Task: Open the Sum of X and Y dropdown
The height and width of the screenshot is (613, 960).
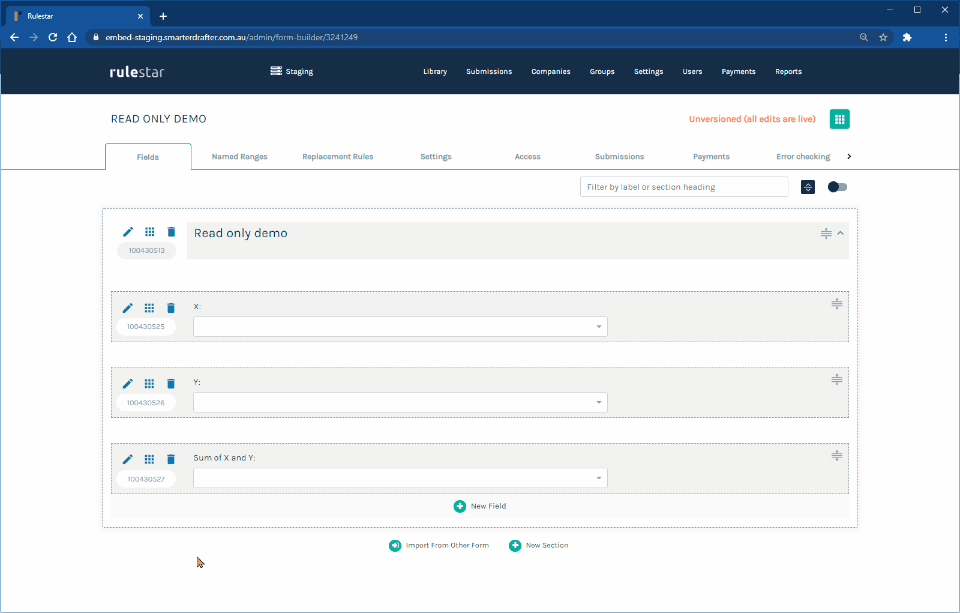Action: pyautogui.click(x=400, y=478)
